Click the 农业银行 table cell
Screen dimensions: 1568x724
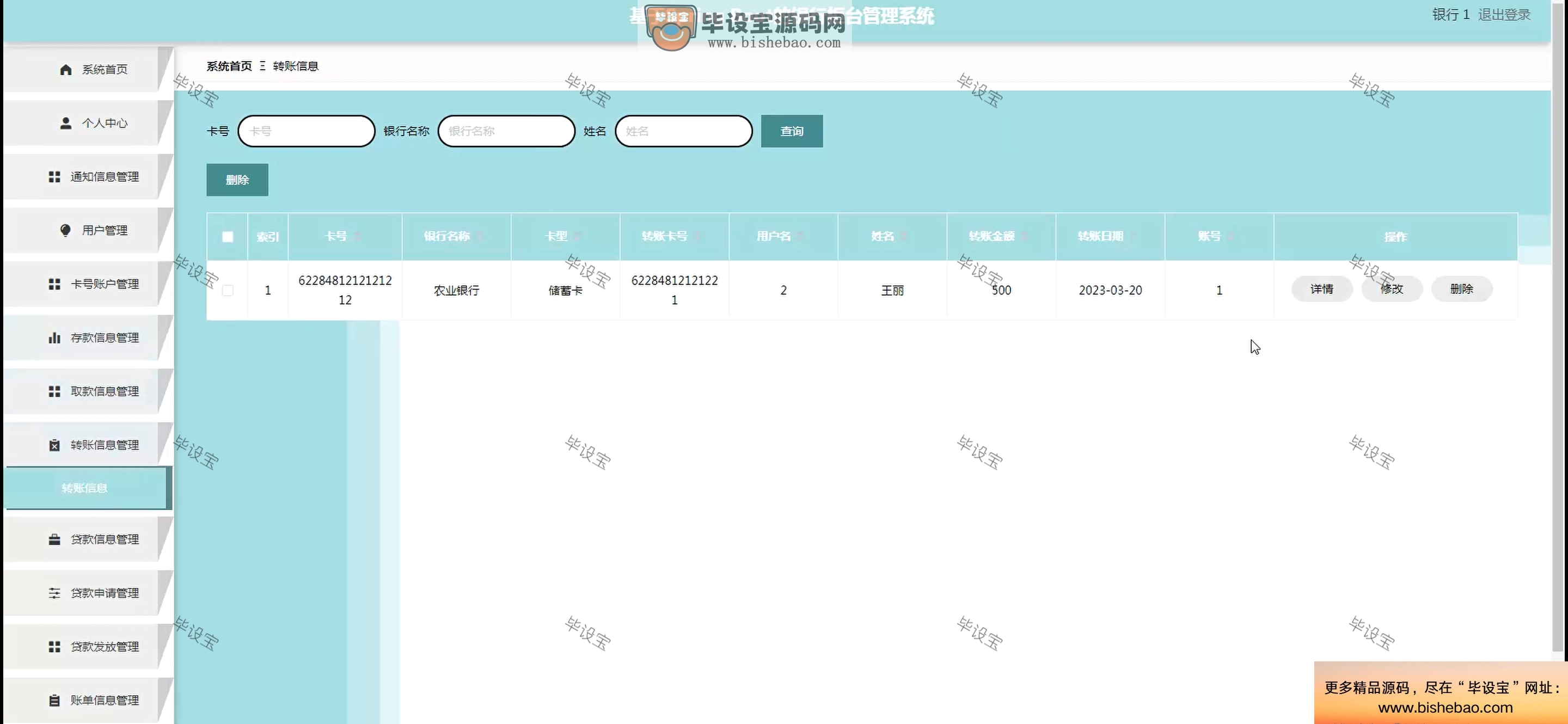tap(456, 291)
